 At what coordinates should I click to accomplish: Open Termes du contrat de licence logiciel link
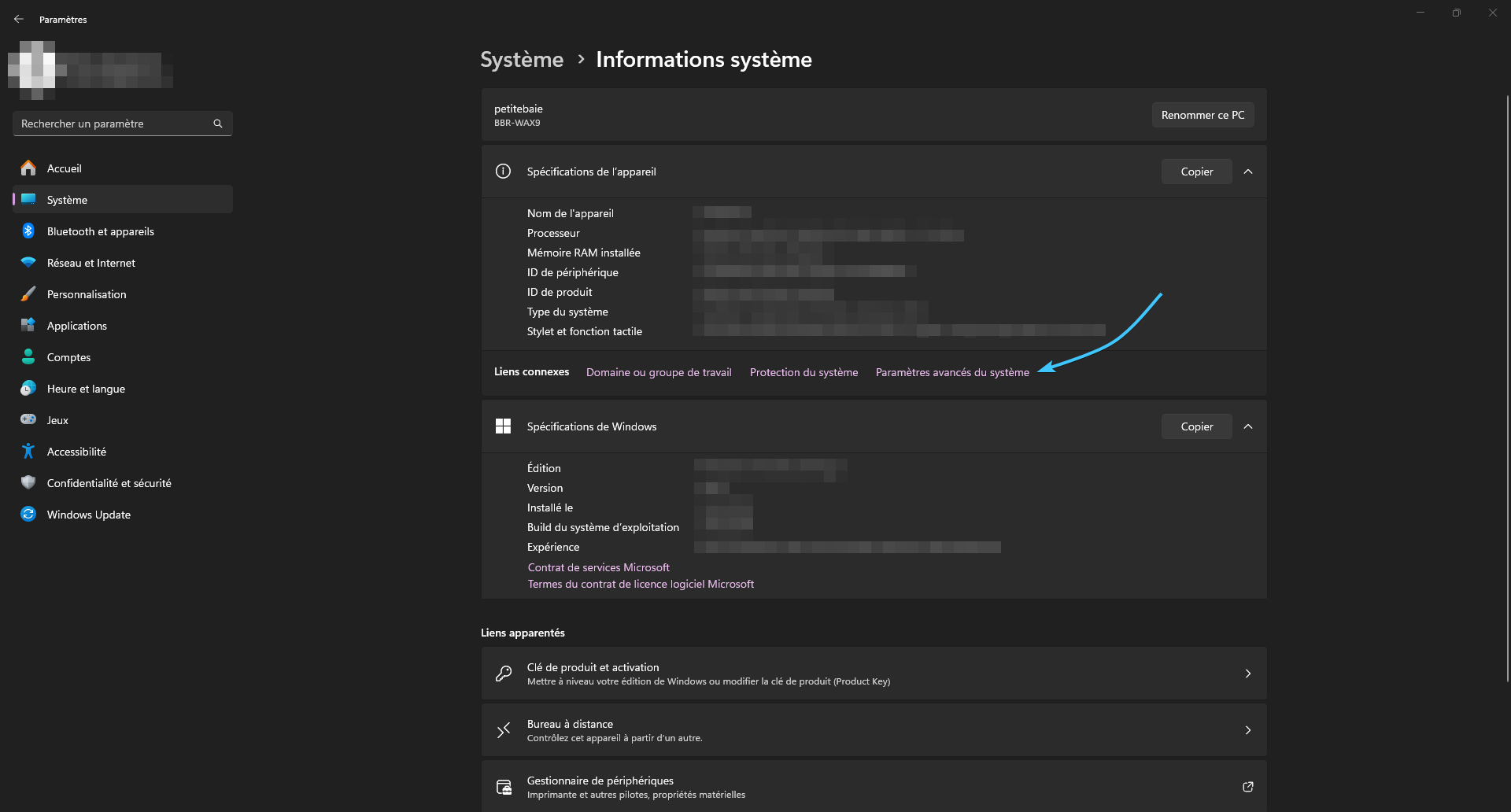pyautogui.click(x=641, y=584)
